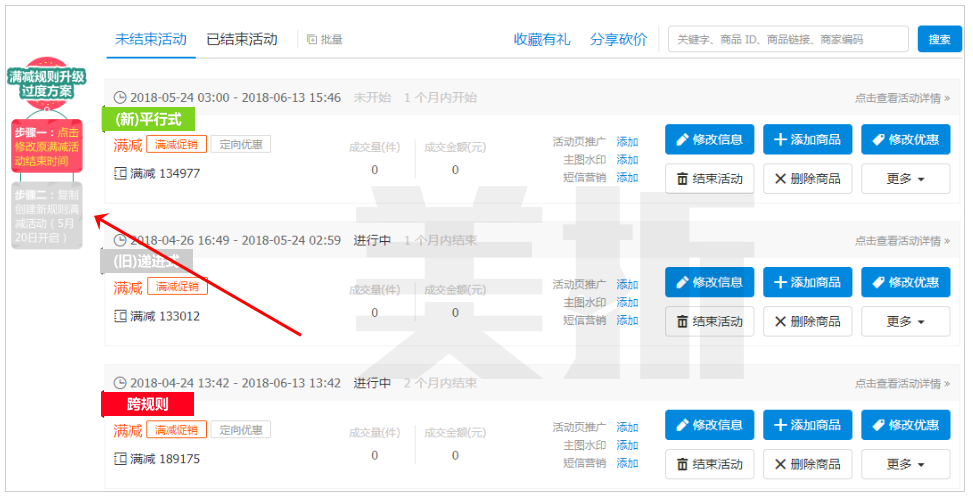Switch to 已结束活动 tab
The image size is (973, 500).
[241, 40]
